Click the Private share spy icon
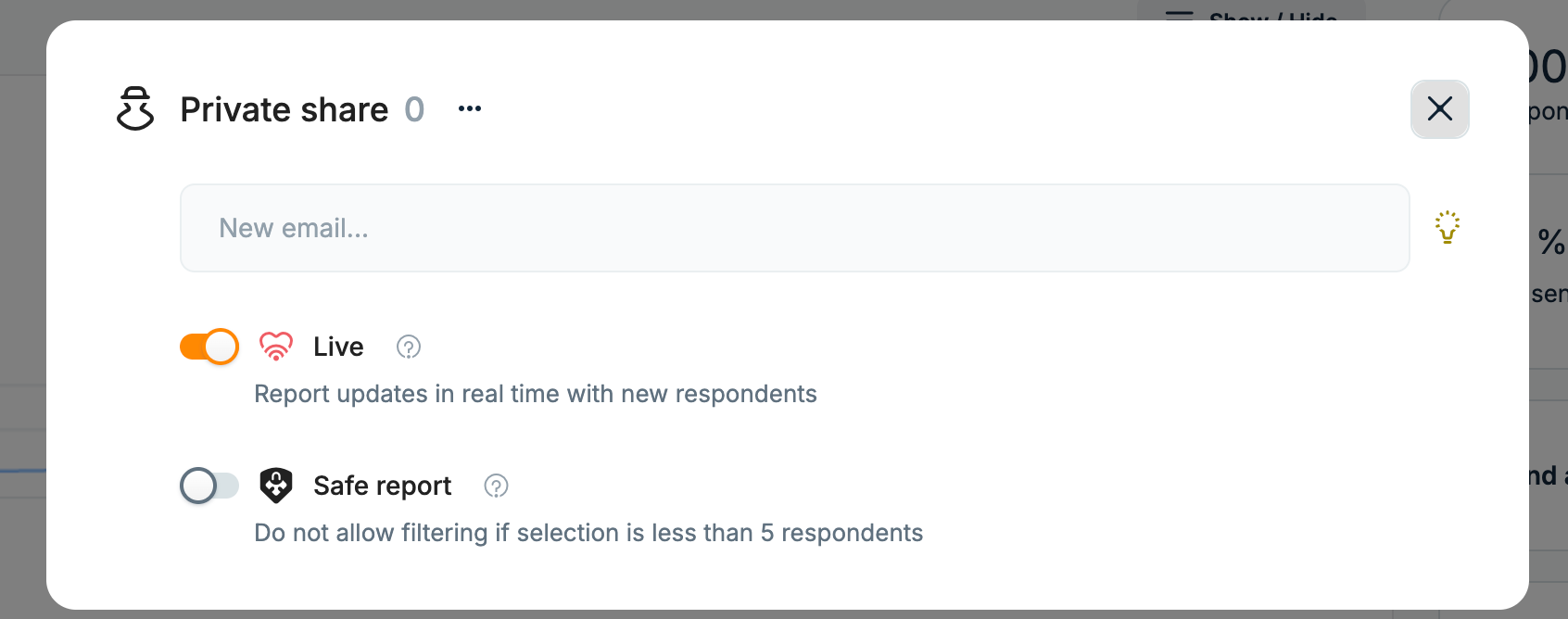 [x=135, y=109]
